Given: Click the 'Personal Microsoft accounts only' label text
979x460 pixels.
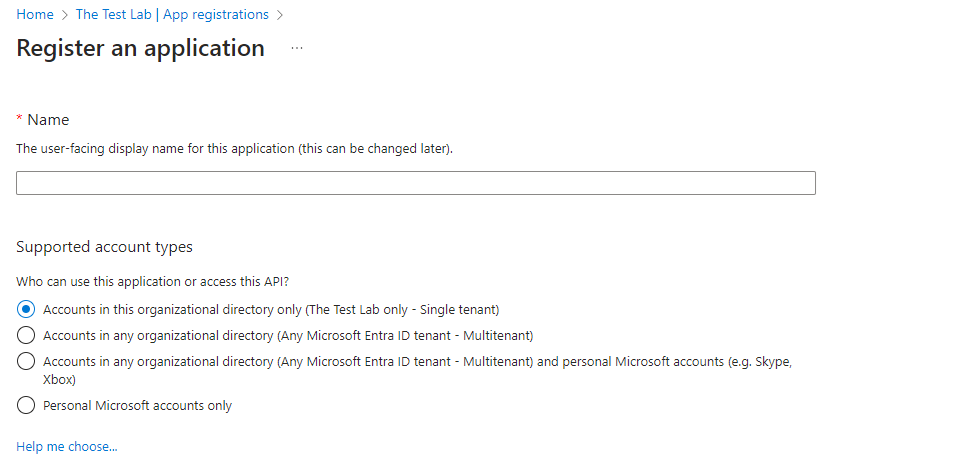Looking at the screenshot, I should coord(137,405).
